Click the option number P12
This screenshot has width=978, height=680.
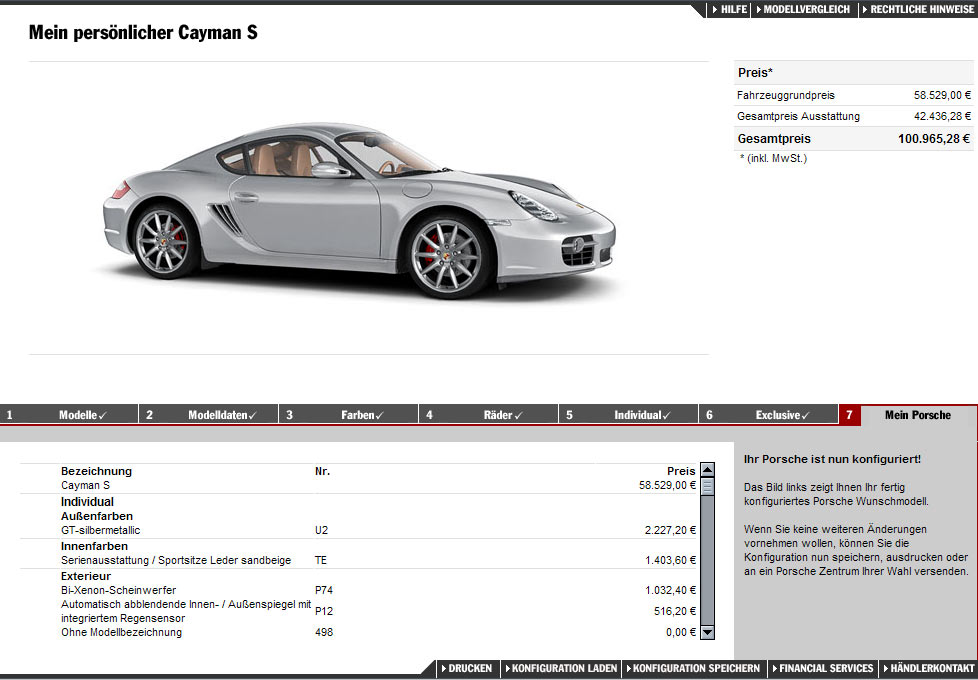pyautogui.click(x=324, y=611)
